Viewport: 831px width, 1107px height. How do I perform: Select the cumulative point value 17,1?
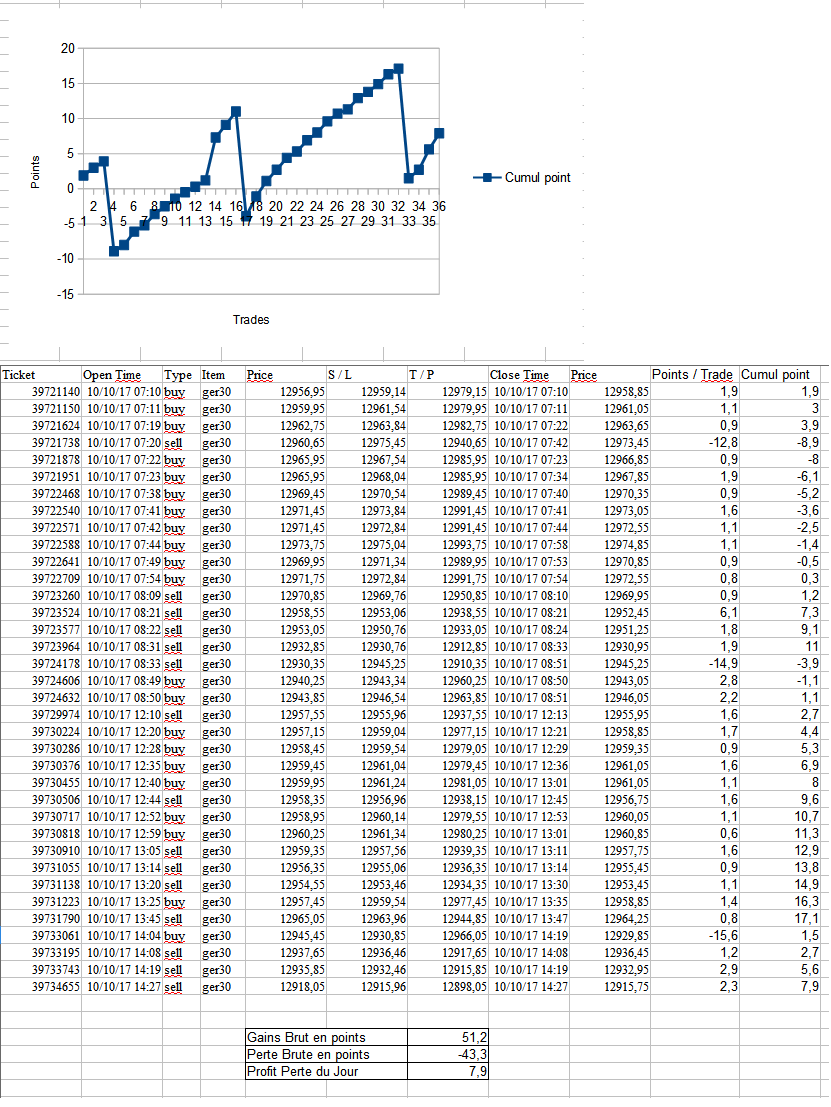780,919
